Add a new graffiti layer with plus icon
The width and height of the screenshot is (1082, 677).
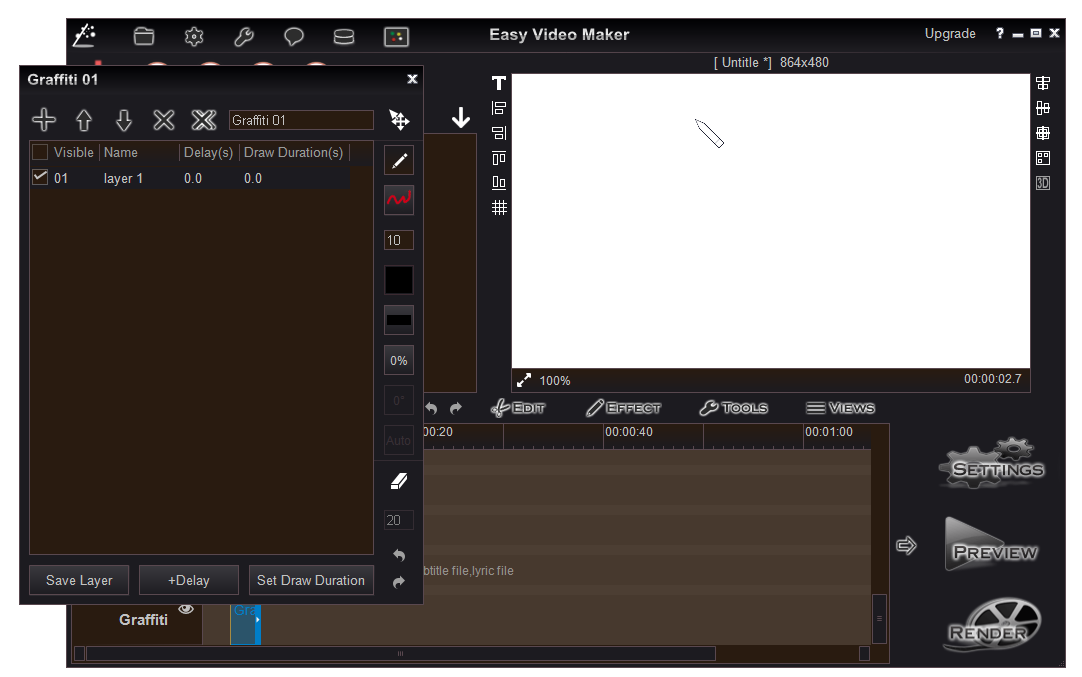coord(44,120)
